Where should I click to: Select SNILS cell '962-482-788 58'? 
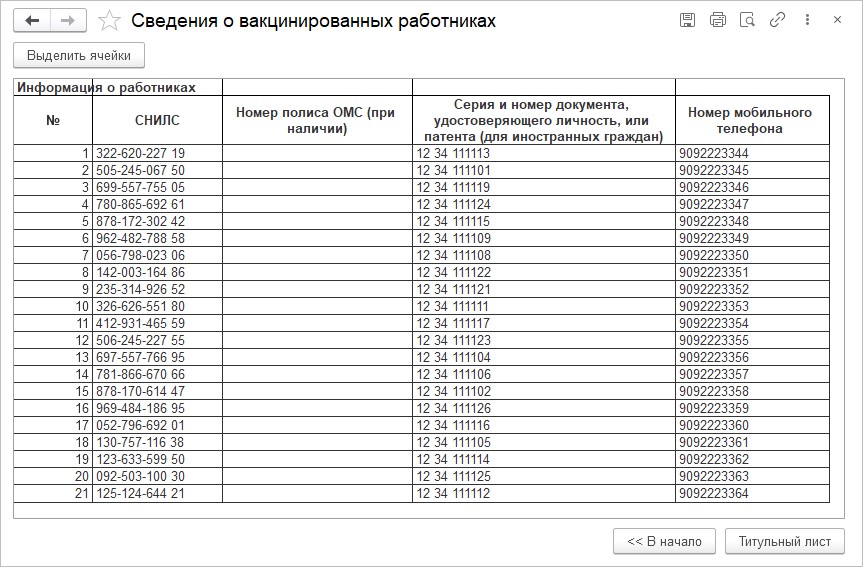[157, 238]
